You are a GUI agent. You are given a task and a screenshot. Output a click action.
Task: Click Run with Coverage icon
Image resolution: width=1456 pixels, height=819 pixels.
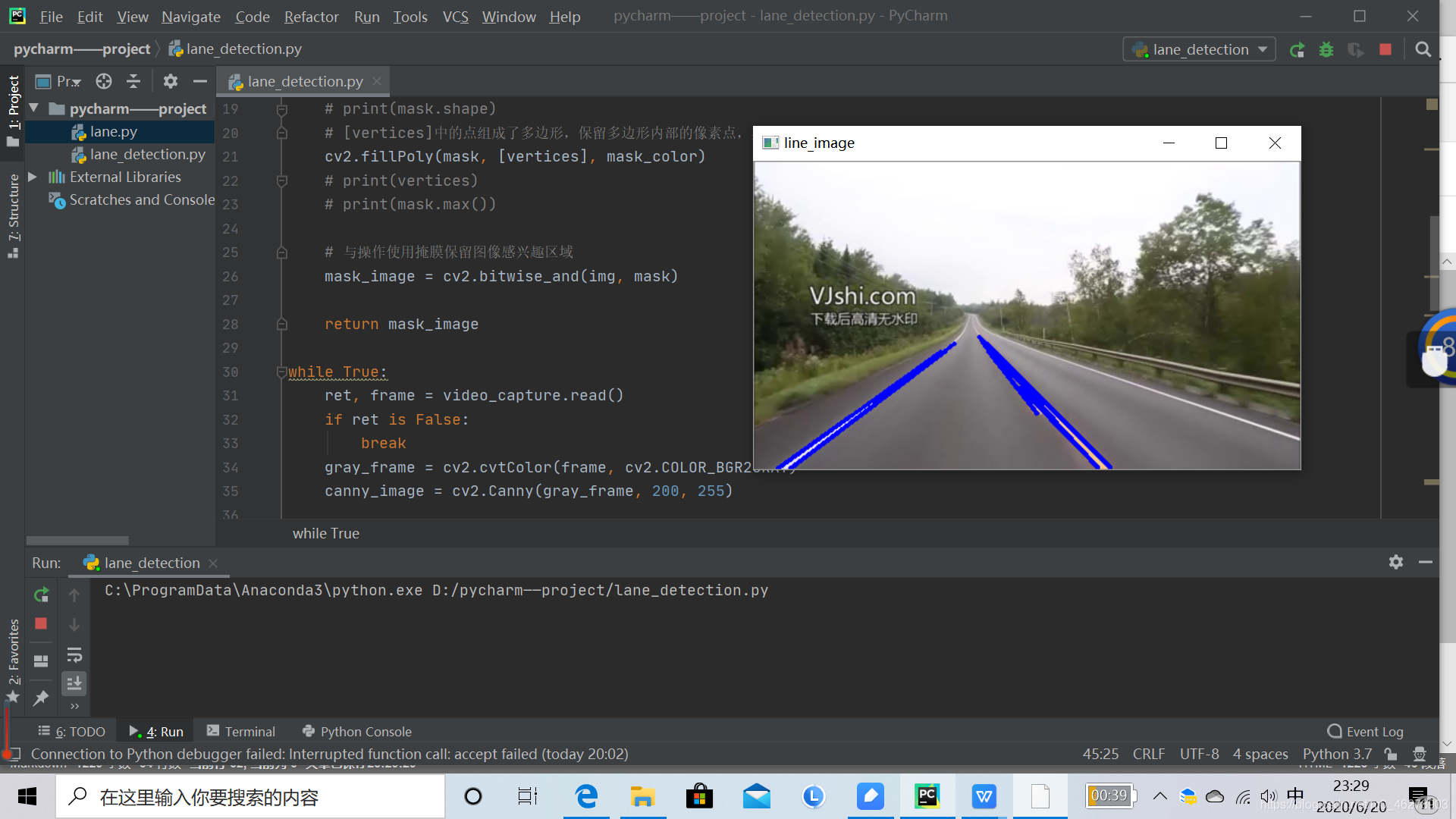[1355, 50]
